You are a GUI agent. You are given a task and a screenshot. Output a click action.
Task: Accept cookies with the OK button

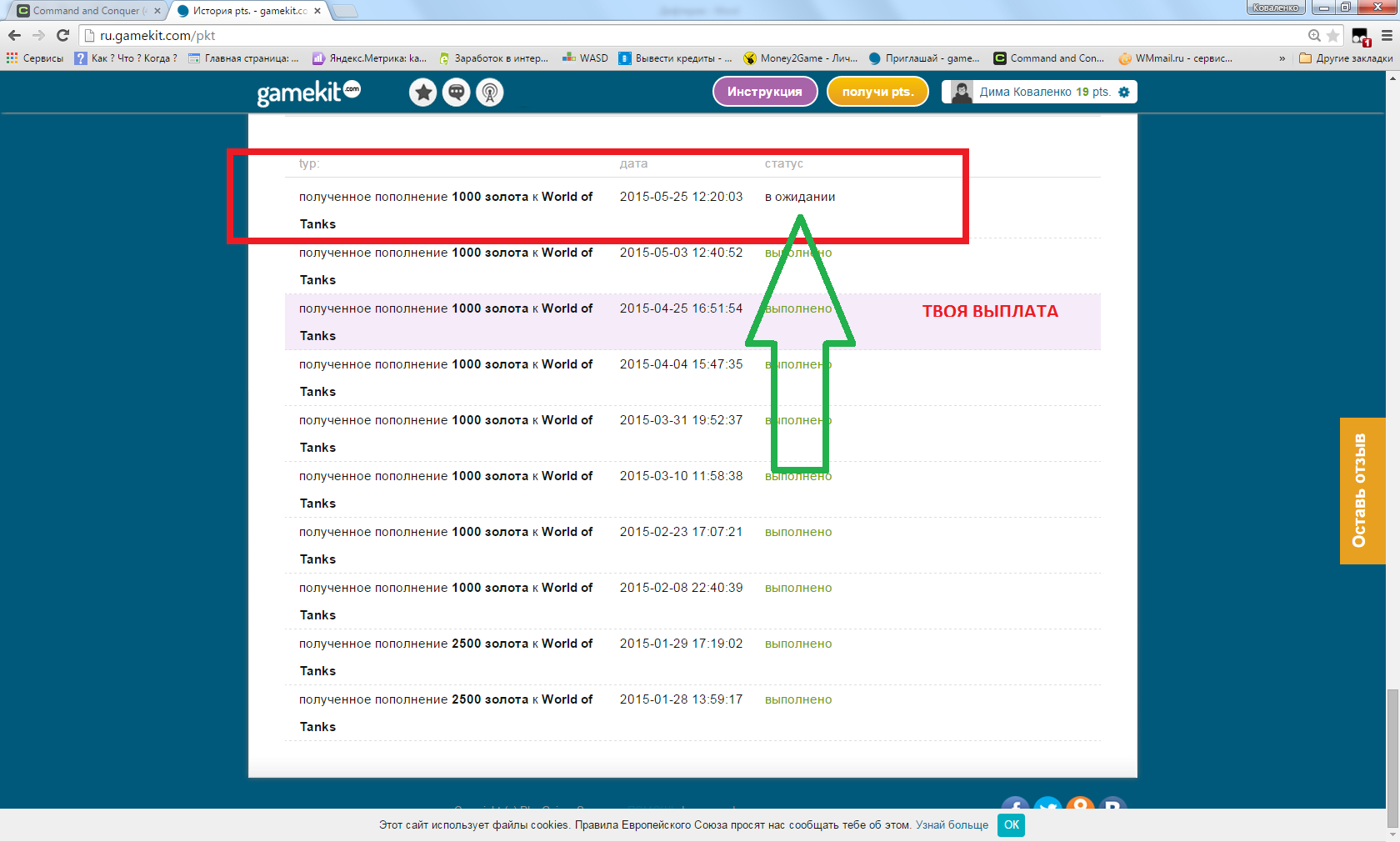(x=1012, y=824)
